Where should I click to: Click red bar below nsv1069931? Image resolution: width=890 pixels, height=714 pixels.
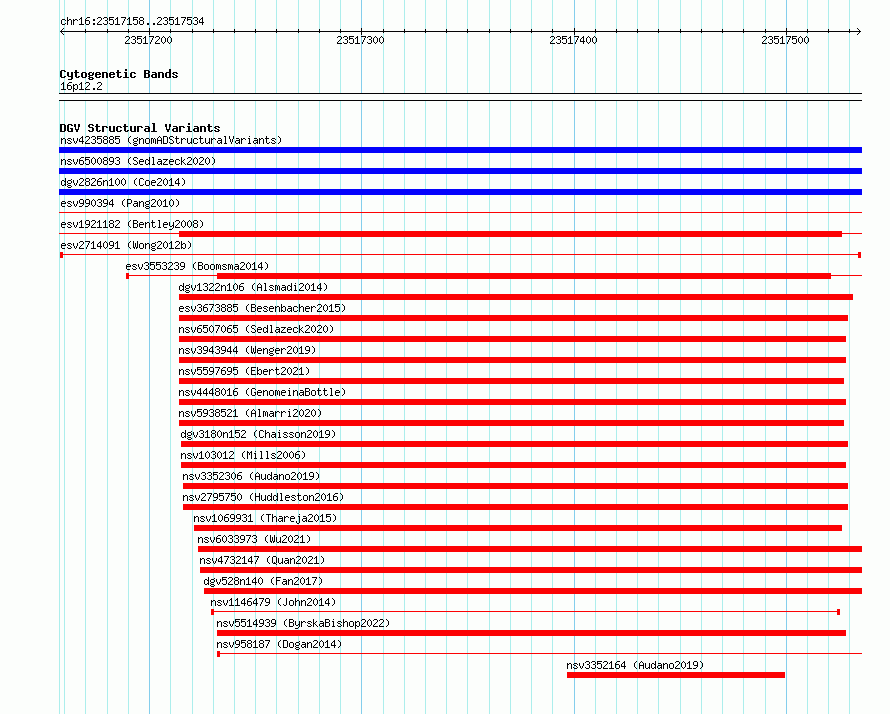point(518,528)
